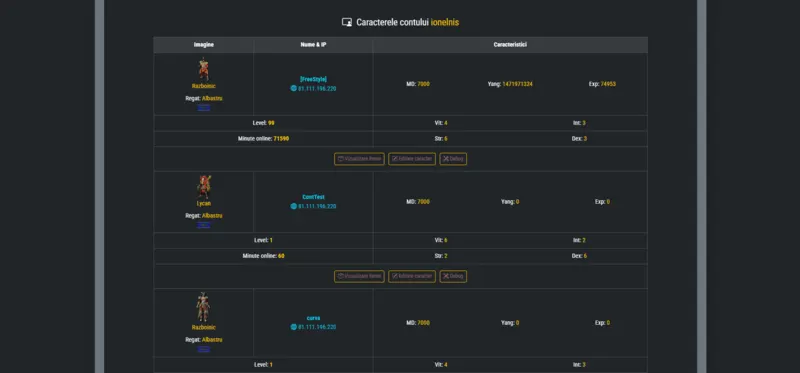
Task: Click Debug button under ContTest character
Action: (x=453, y=276)
